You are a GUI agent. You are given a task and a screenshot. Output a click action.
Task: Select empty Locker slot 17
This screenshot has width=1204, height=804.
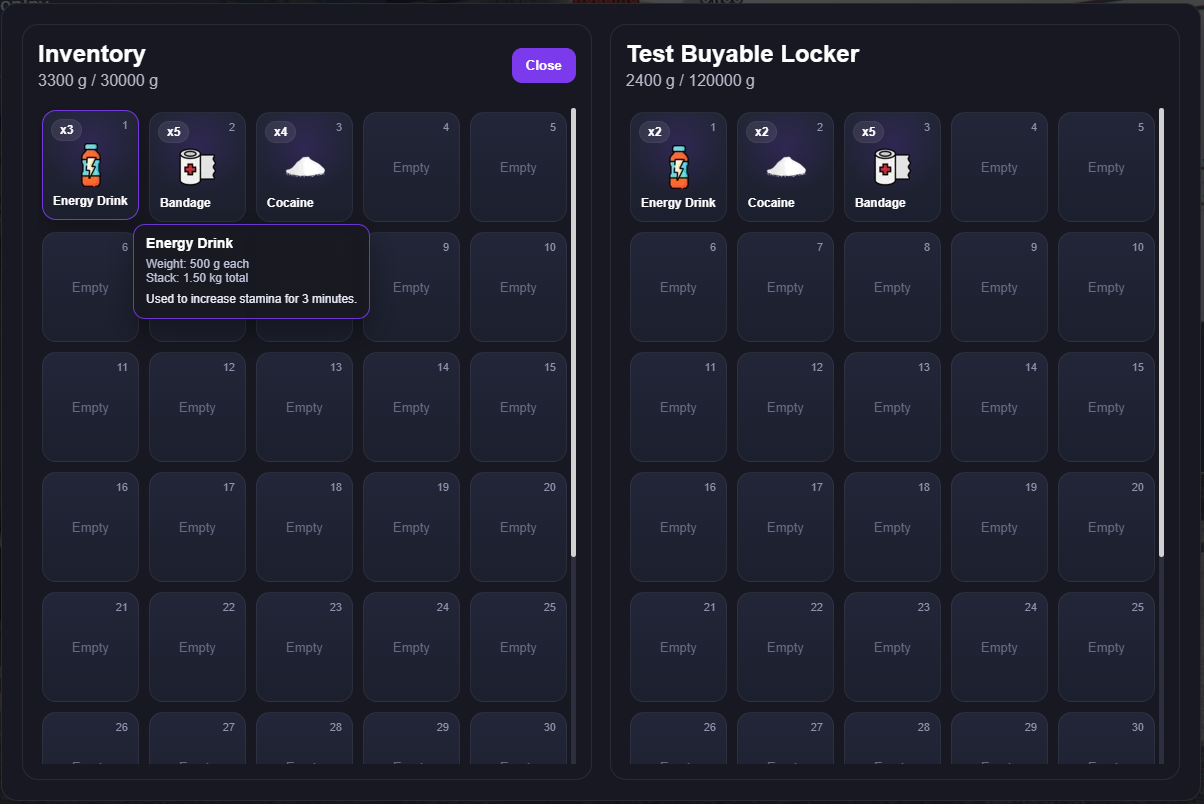785,527
